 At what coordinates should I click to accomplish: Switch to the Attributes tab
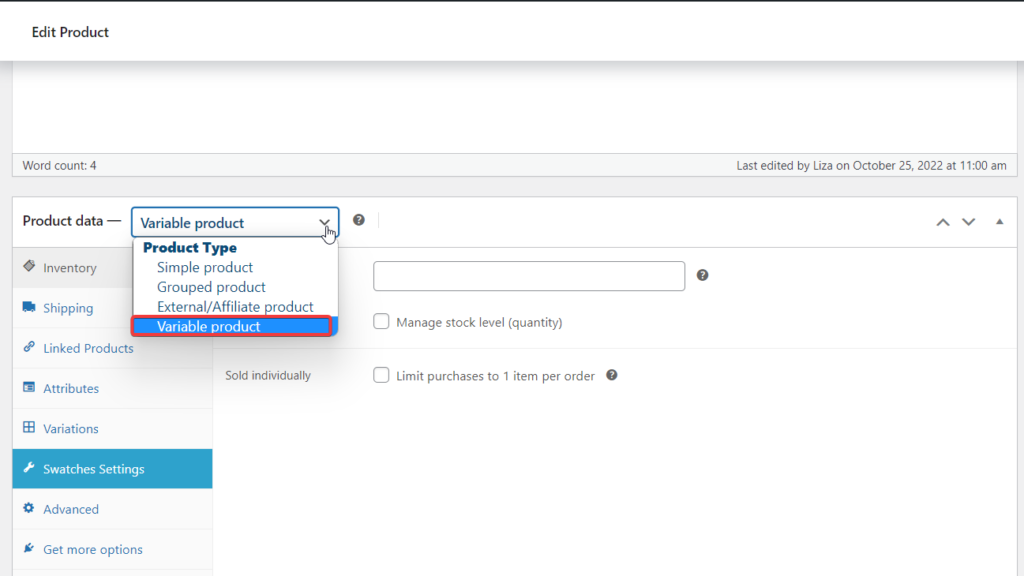pos(112,389)
